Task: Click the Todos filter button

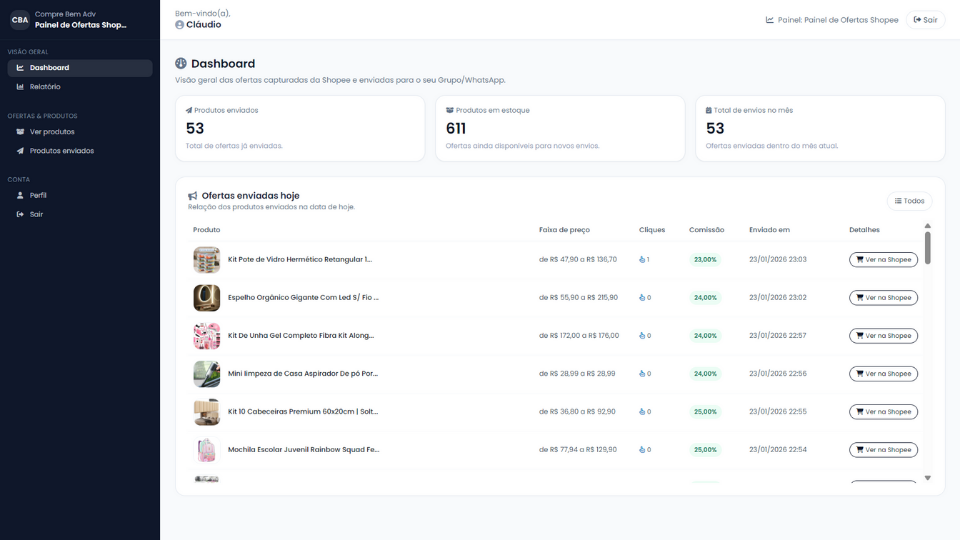Action: 909,201
